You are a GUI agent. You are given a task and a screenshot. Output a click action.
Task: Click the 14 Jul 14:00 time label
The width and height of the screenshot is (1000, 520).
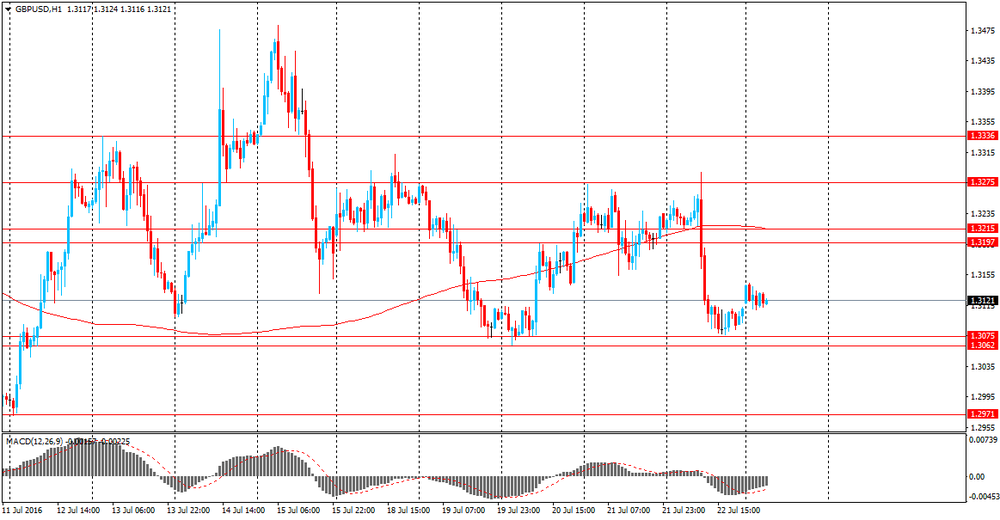(x=244, y=510)
